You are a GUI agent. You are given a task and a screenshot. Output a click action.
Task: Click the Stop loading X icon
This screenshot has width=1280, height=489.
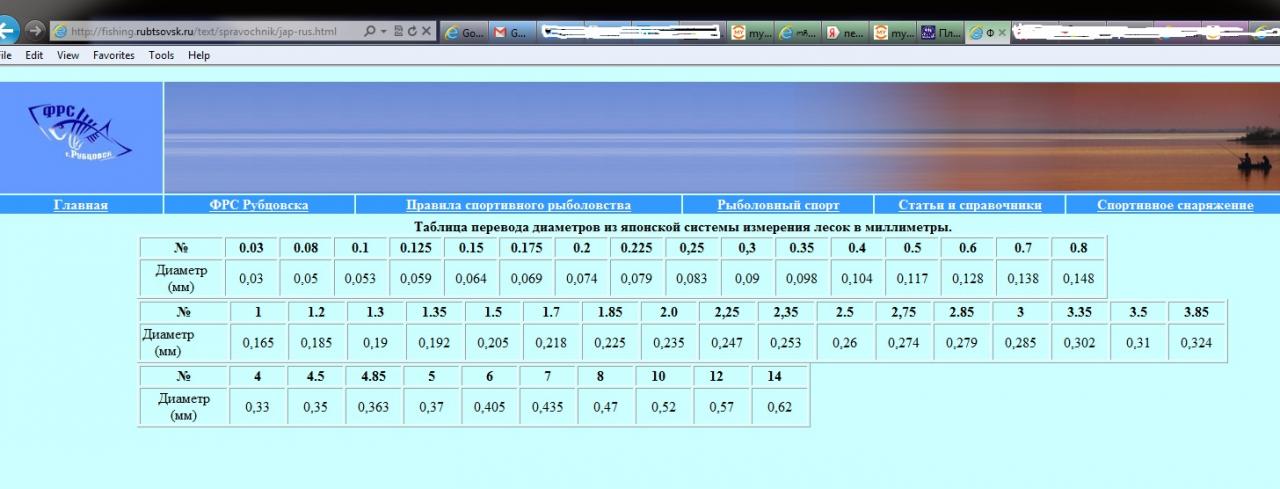click(x=427, y=32)
